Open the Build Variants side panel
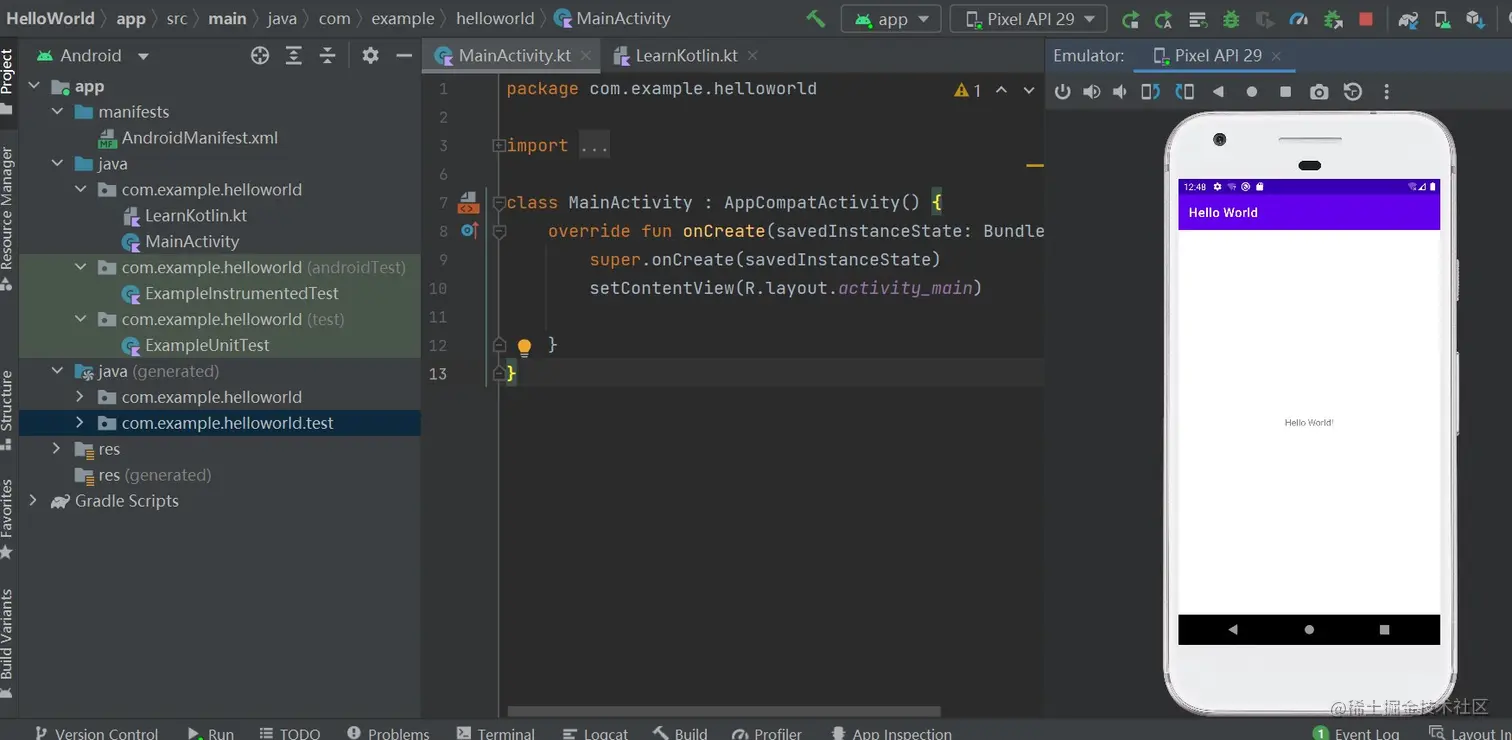 (x=8, y=642)
